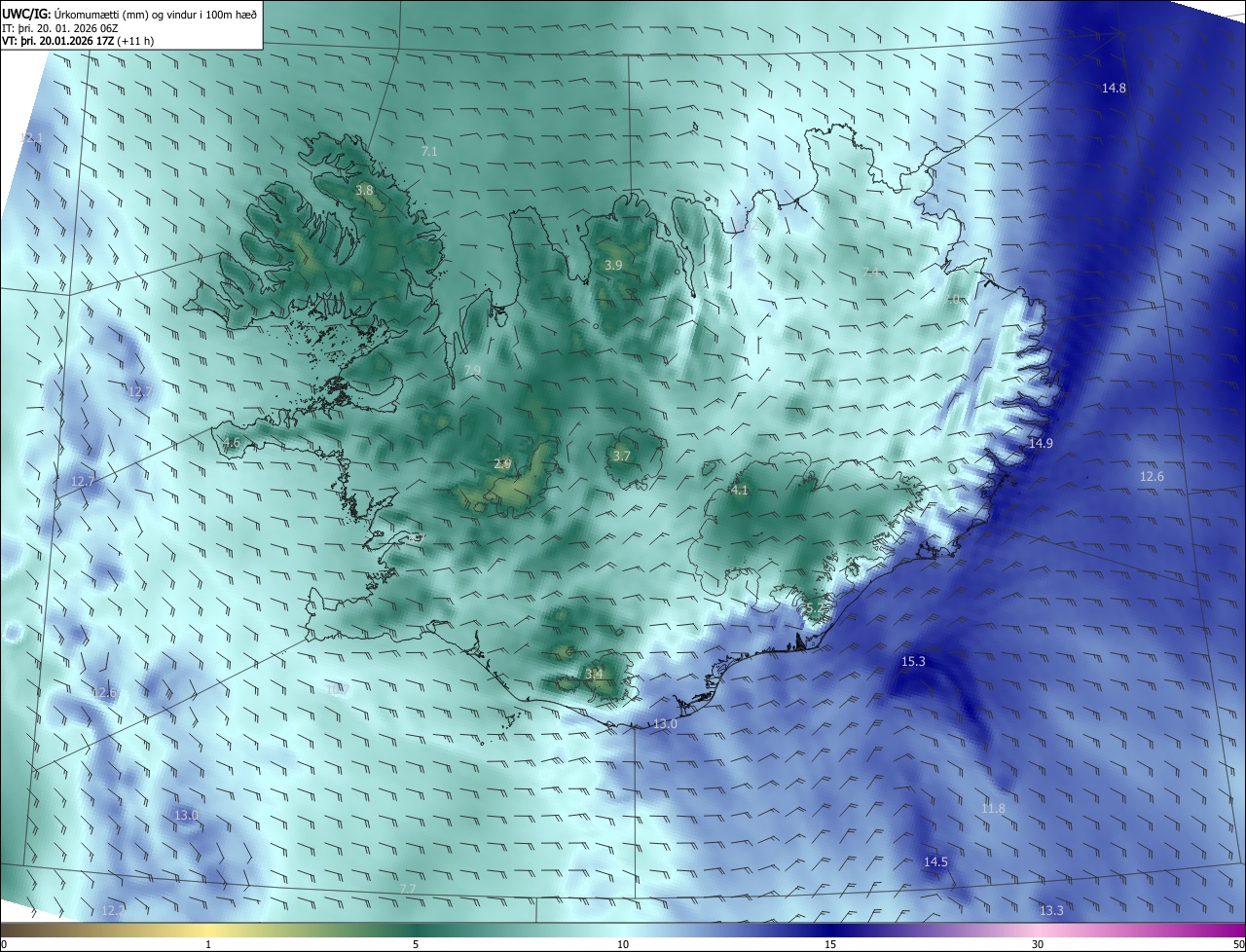This screenshot has height=952, width=1246.
Task: Click the 7.4 value label in the northeast
Action: pyautogui.click(x=871, y=272)
